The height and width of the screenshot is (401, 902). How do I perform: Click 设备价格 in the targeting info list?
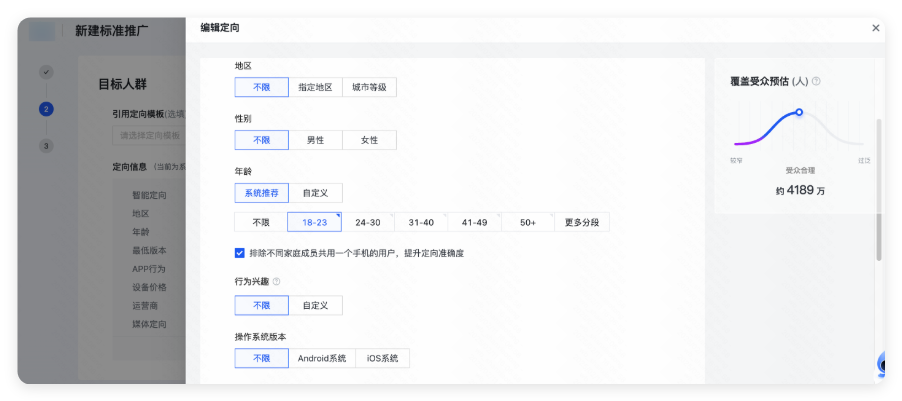tap(149, 287)
